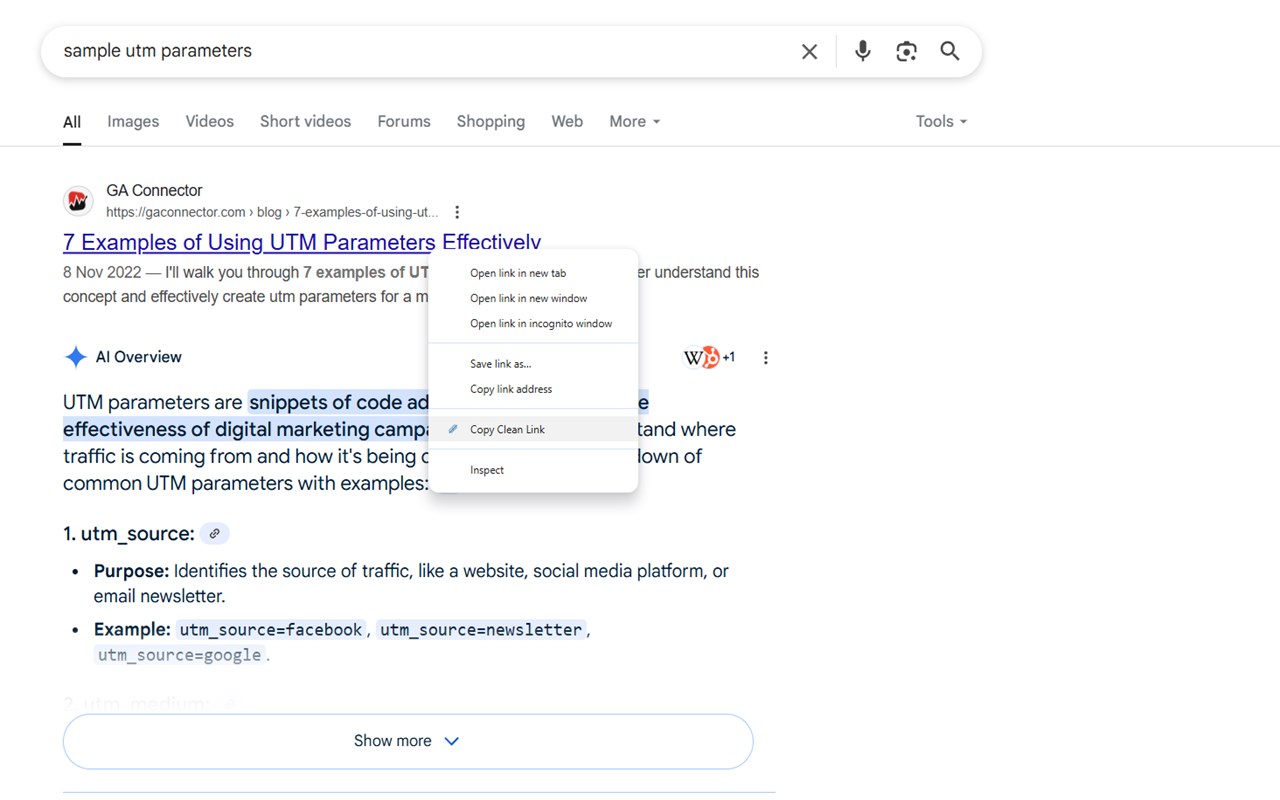Choose Copy Clean Link from the context menu
Screen dimensions: 1280x800
507,430
